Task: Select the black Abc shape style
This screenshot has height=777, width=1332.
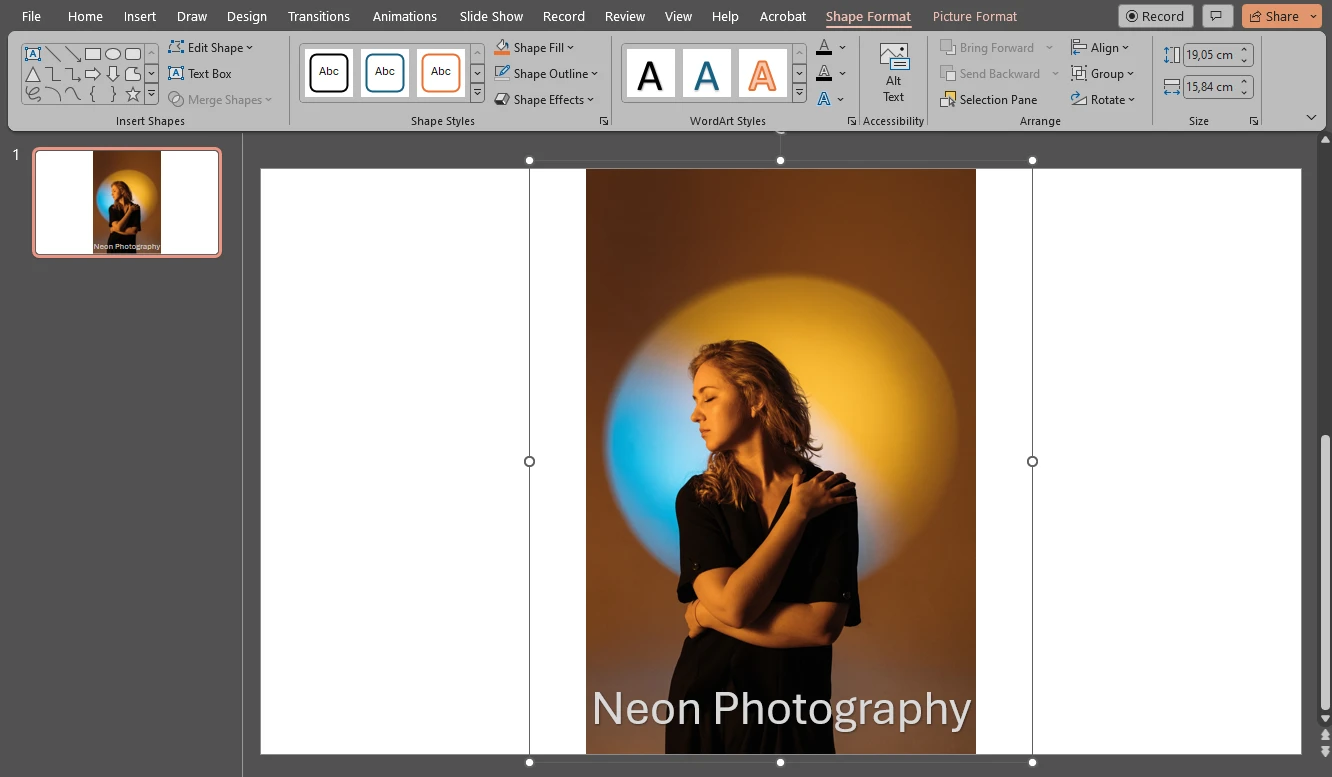Action: pyautogui.click(x=329, y=72)
